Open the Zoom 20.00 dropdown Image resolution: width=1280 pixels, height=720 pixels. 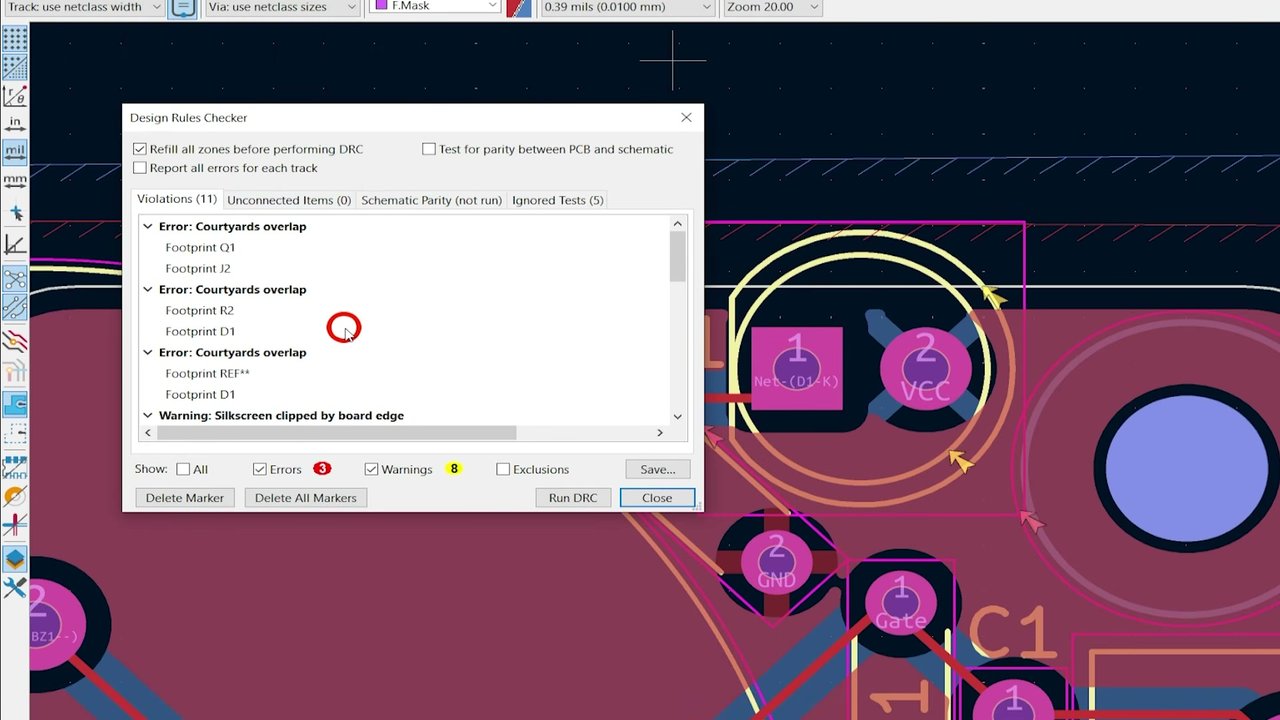(x=772, y=7)
